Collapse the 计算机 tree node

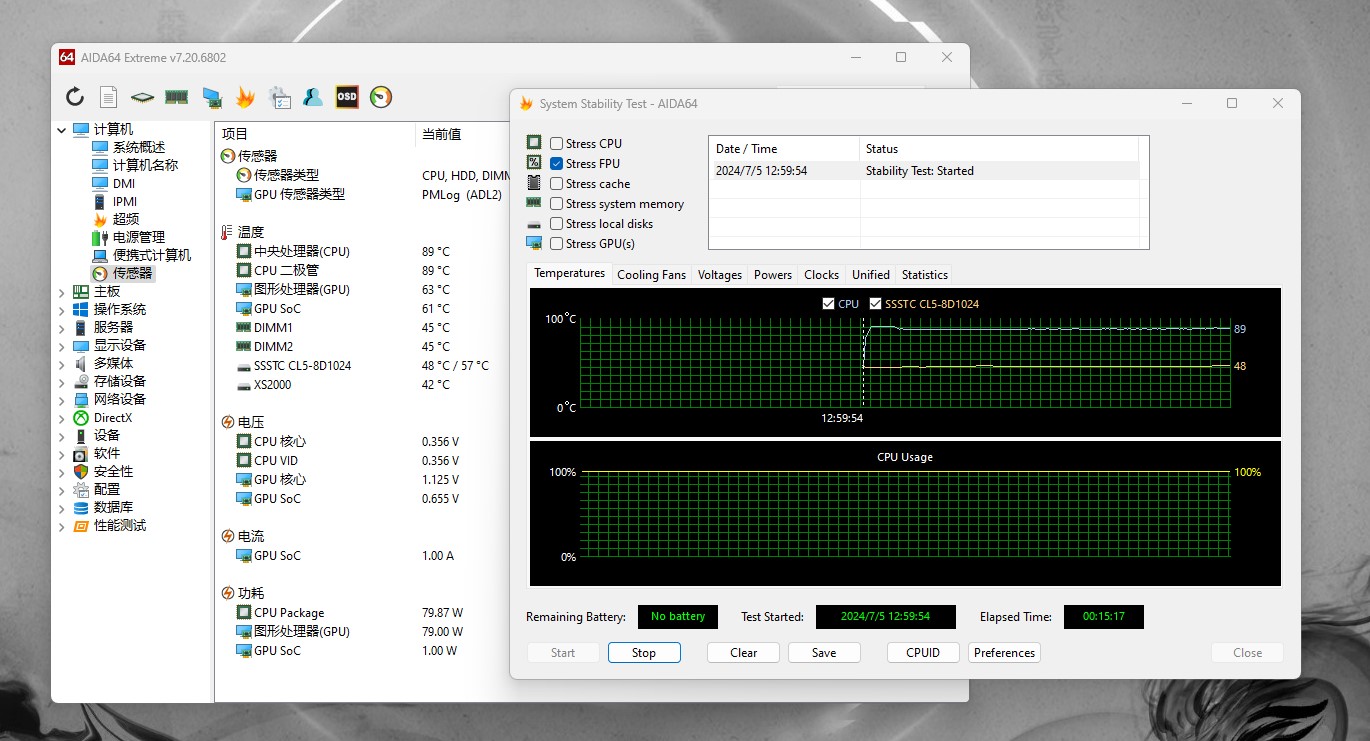(62, 130)
